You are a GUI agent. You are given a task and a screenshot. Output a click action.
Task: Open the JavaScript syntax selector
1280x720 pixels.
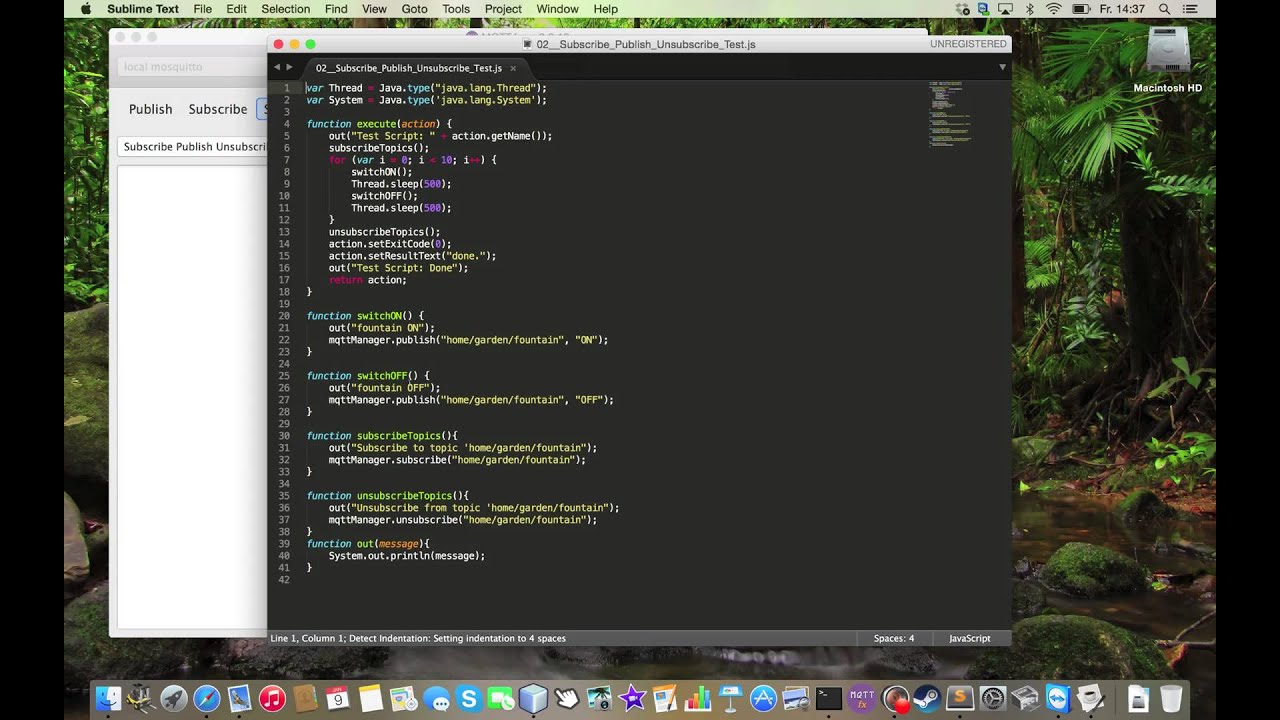click(x=969, y=638)
